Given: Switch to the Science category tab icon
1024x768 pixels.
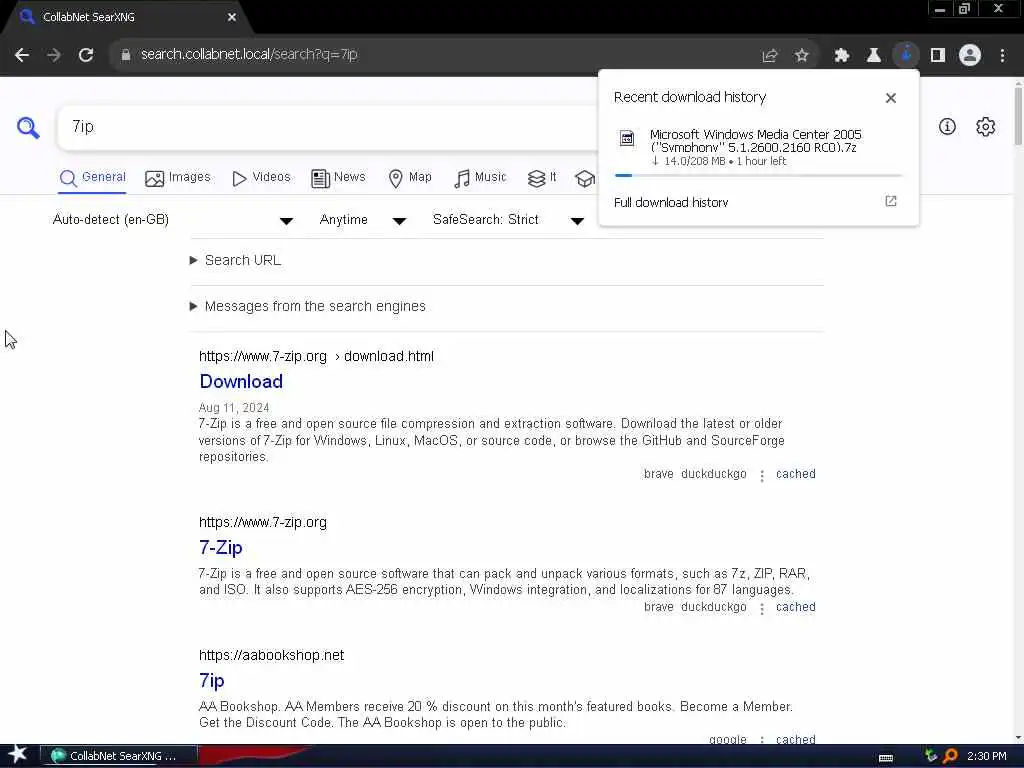Looking at the screenshot, I should [584, 178].
